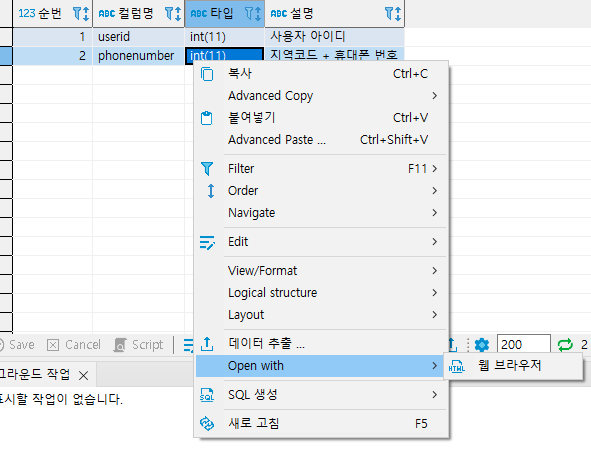
Task: Click the filter/sort icon in 컬럼명 header
Action: 173,14
